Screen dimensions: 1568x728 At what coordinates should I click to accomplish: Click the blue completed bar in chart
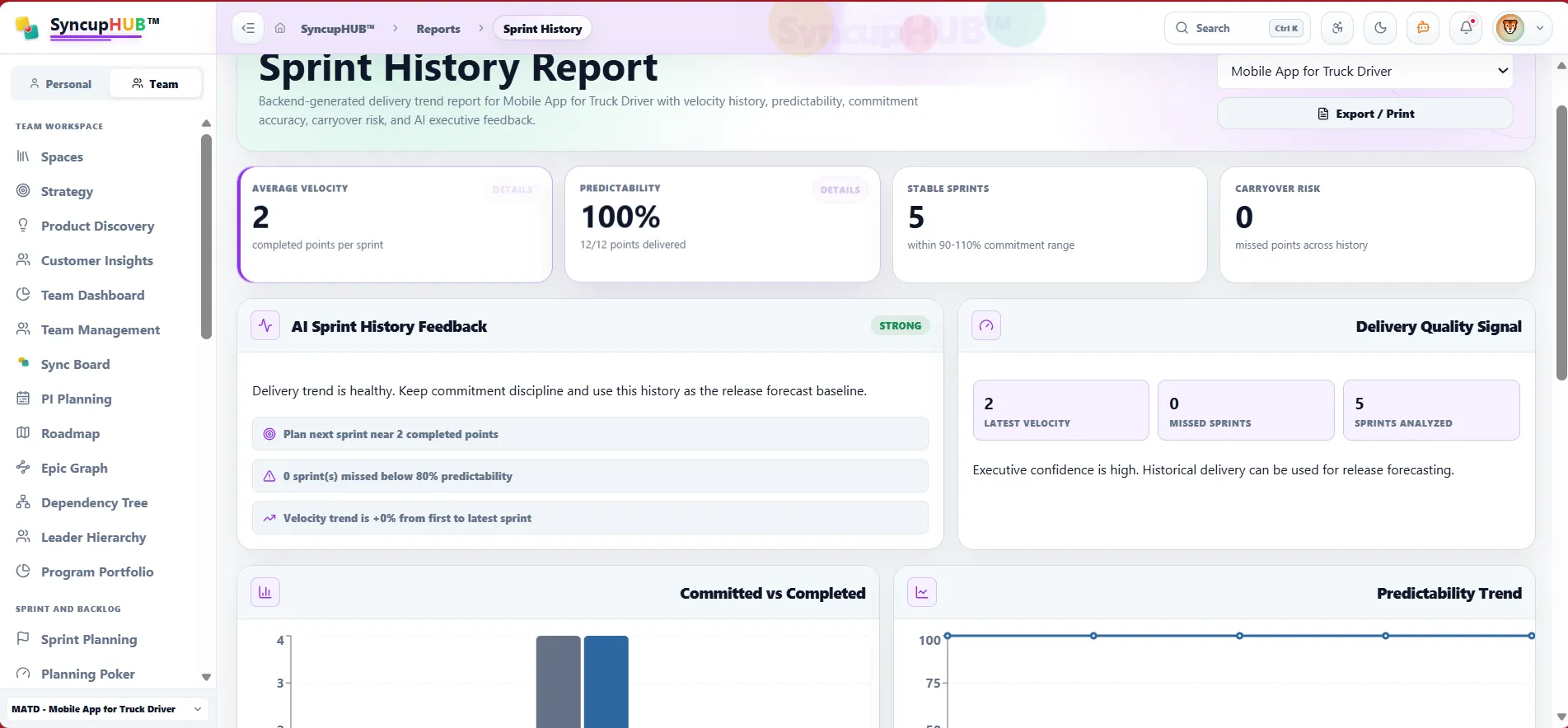606,682
